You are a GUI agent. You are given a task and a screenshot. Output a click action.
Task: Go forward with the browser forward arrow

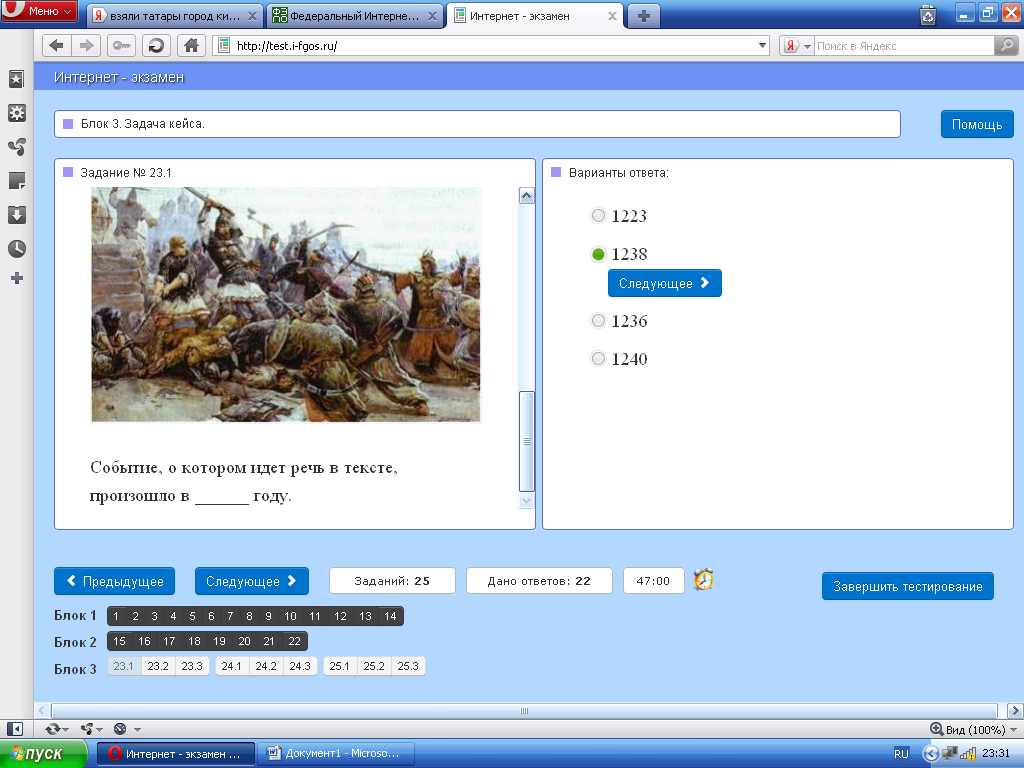click(x=87, y=46)
